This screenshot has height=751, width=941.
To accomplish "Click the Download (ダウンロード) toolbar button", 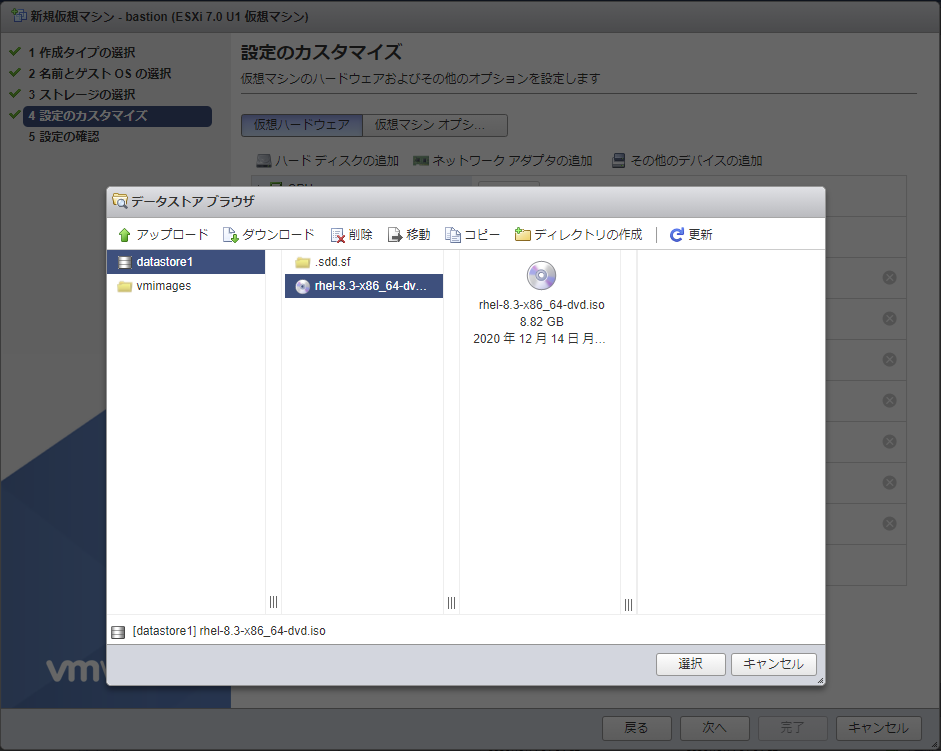I will 268,235.
